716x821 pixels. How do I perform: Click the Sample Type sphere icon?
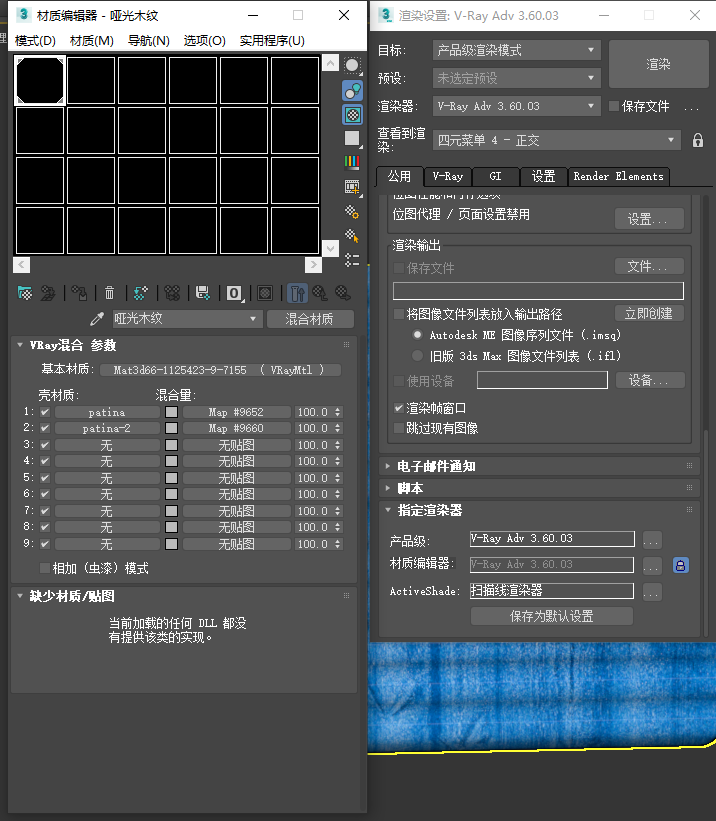(x=353, y=65)
